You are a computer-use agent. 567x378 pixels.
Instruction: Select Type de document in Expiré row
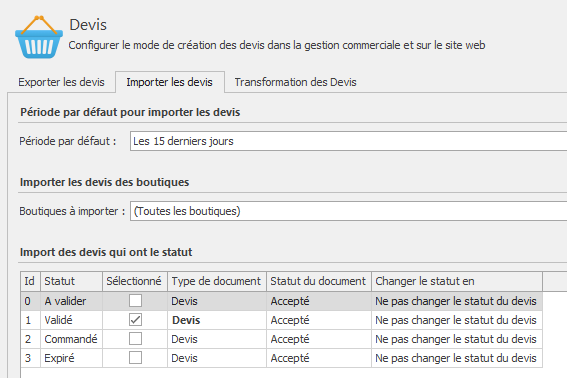click(x=217, y=358)
